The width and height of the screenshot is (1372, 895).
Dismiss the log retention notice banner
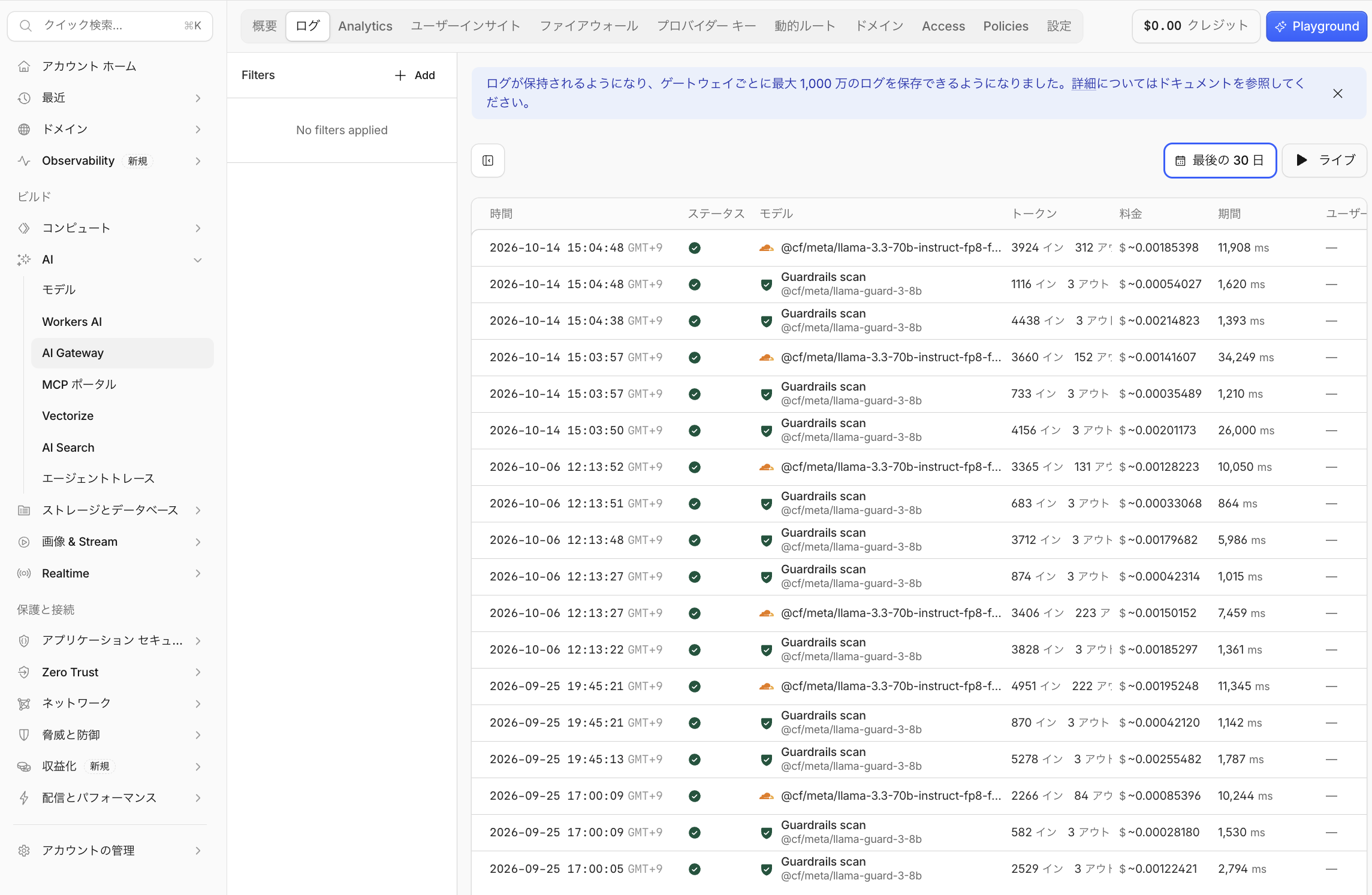(x=1338, y=93)
